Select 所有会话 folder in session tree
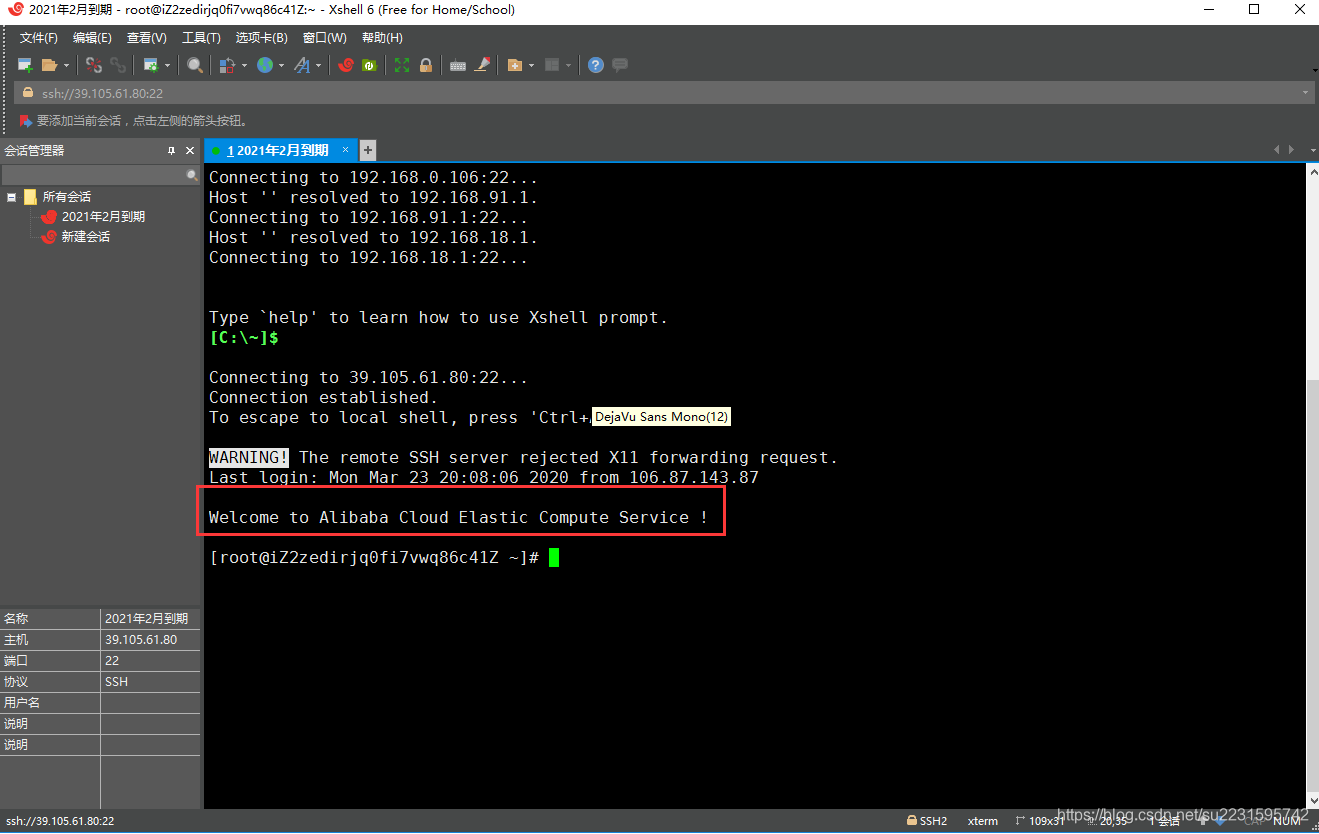The image size is (1319, 834). pos(66,197)
